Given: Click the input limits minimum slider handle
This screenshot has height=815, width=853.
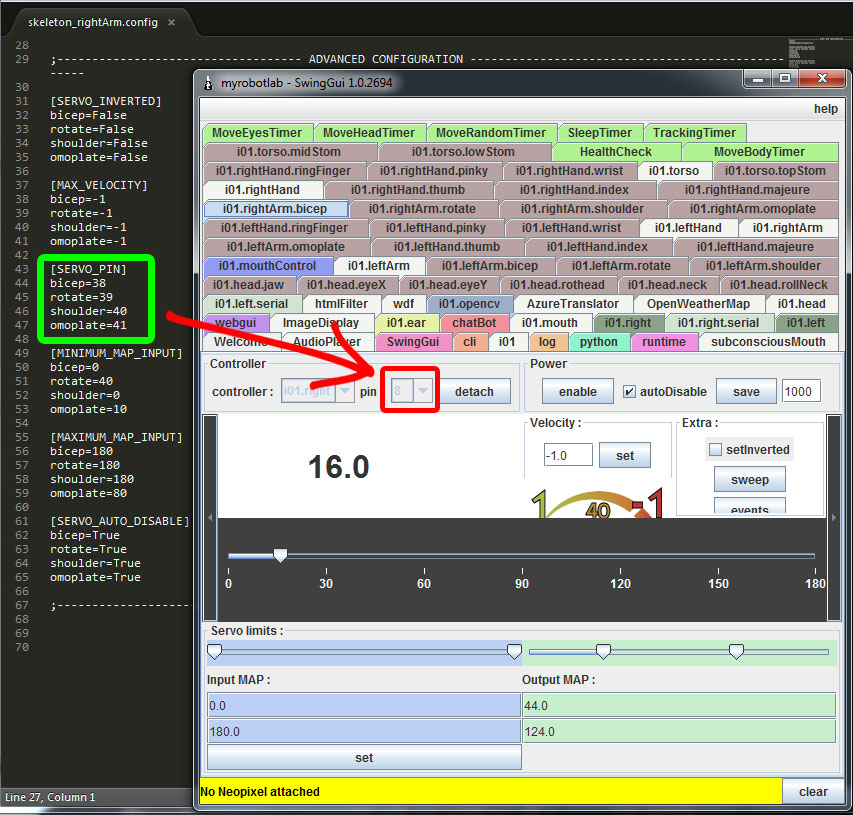Looking at the screenshot, I should (215, 651).
